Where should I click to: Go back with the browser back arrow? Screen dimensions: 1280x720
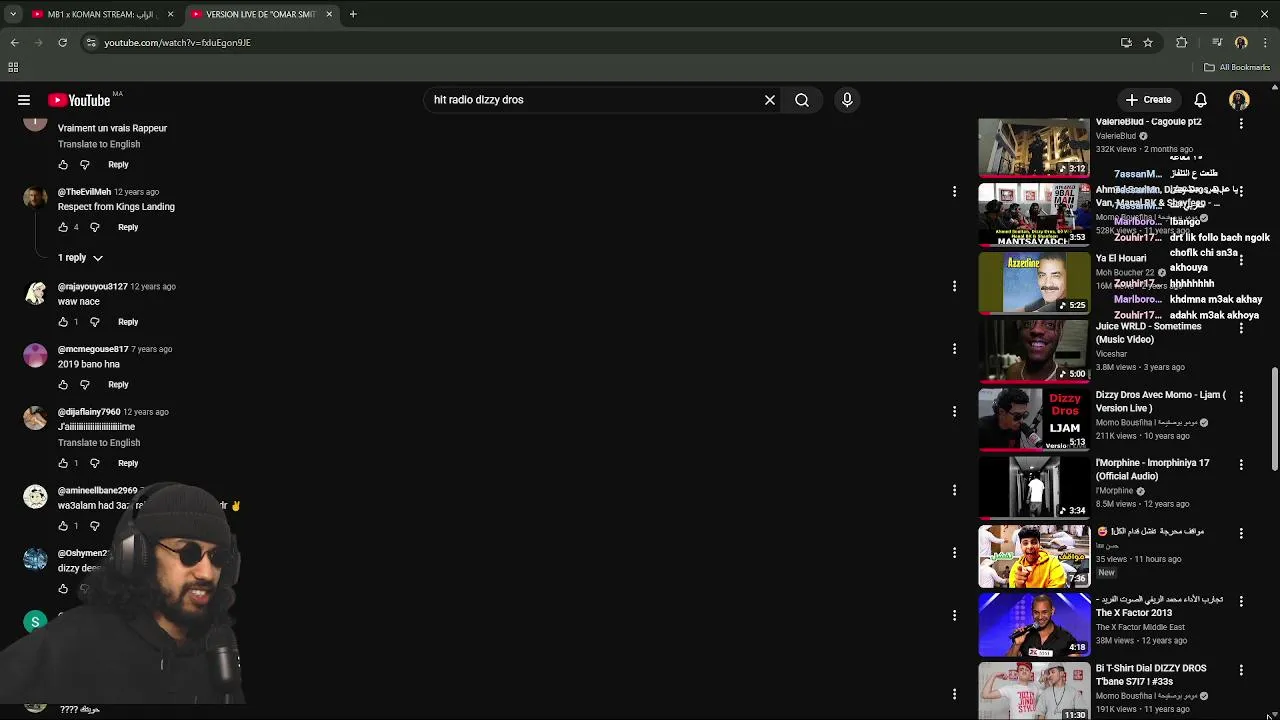[14, 43]
